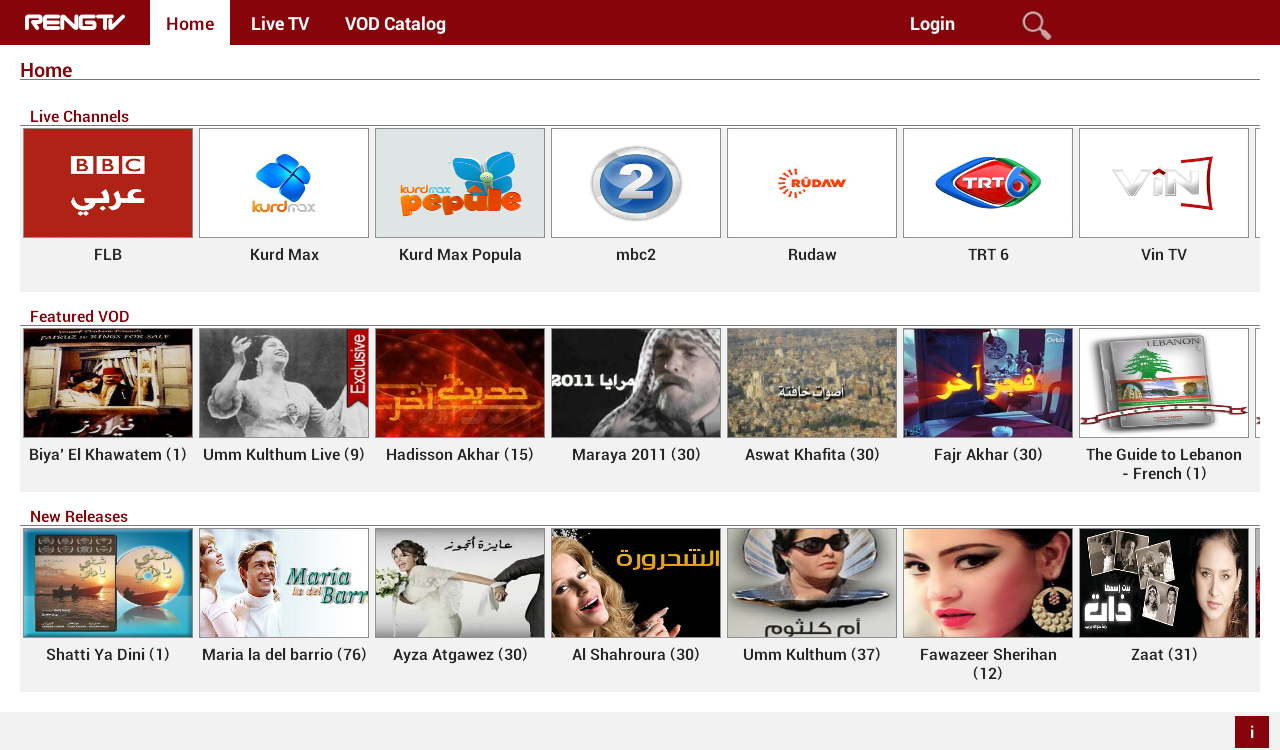This screenshot has width=1280, height=750.
Task: Open the Aswat Khafita thumbnail
Action: point(812,383)
